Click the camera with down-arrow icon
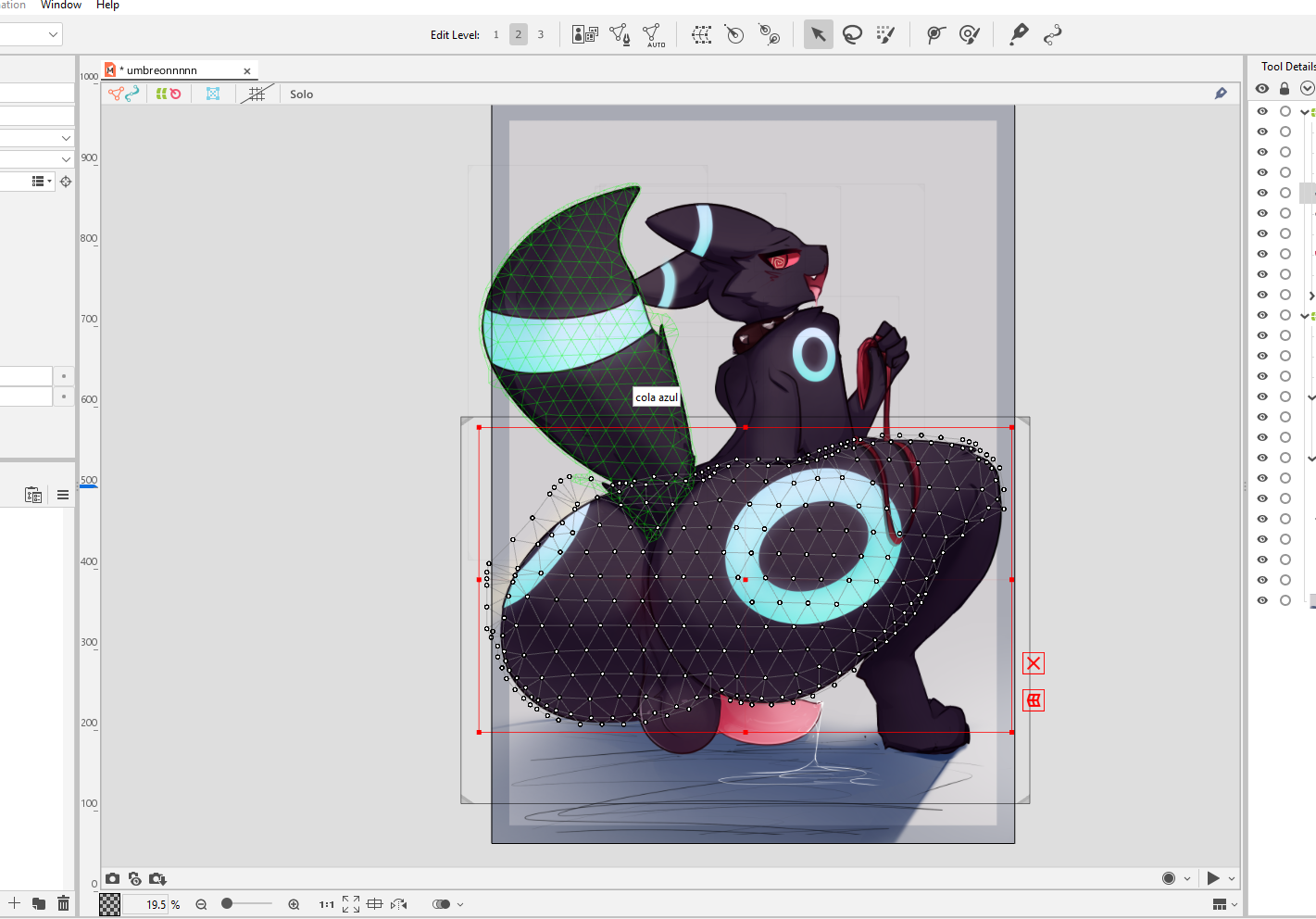 pyautogui.click(x=157, y=878)
